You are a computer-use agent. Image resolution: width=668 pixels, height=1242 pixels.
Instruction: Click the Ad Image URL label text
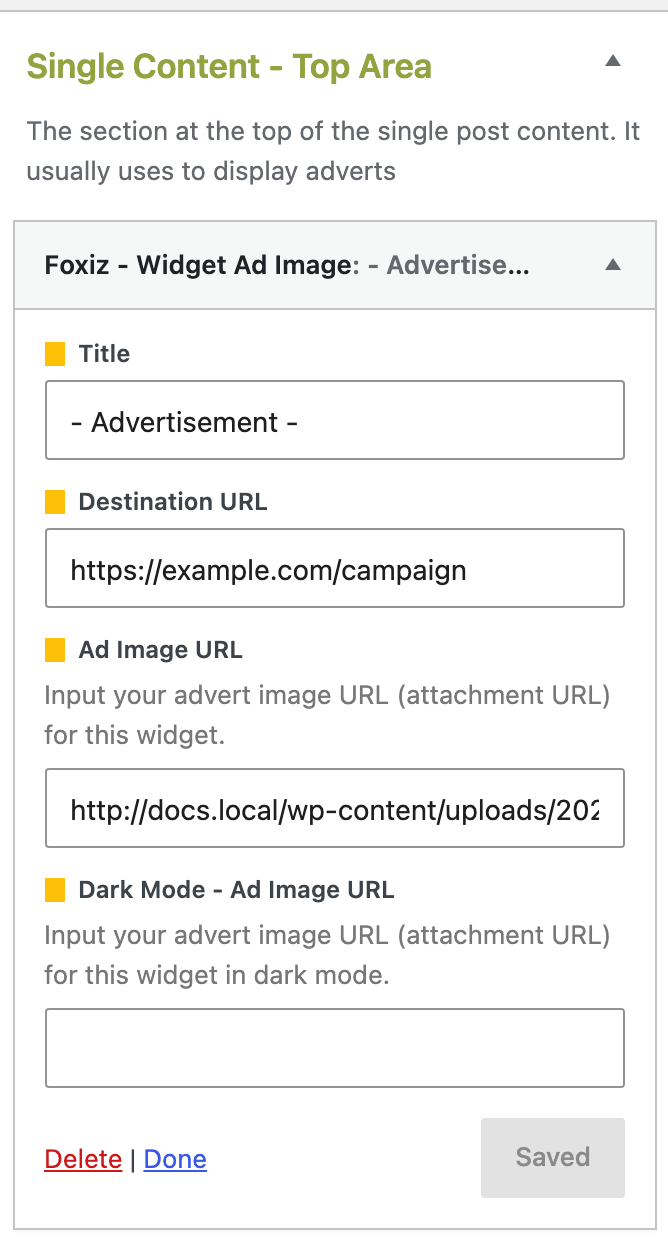[161, 650]
